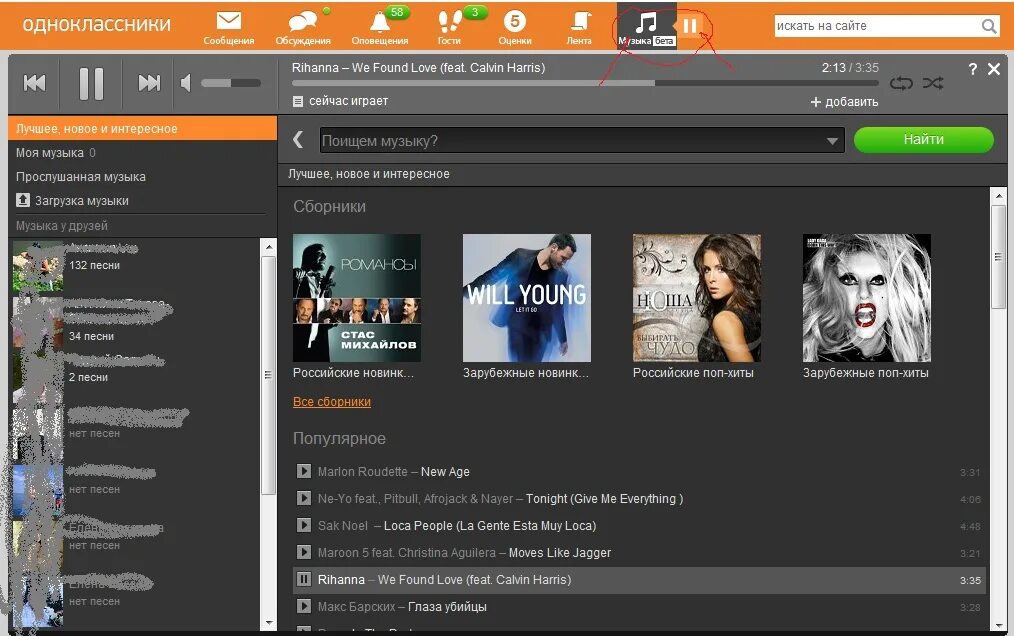Open the Сообщения envelope icon

coord(228,21)
